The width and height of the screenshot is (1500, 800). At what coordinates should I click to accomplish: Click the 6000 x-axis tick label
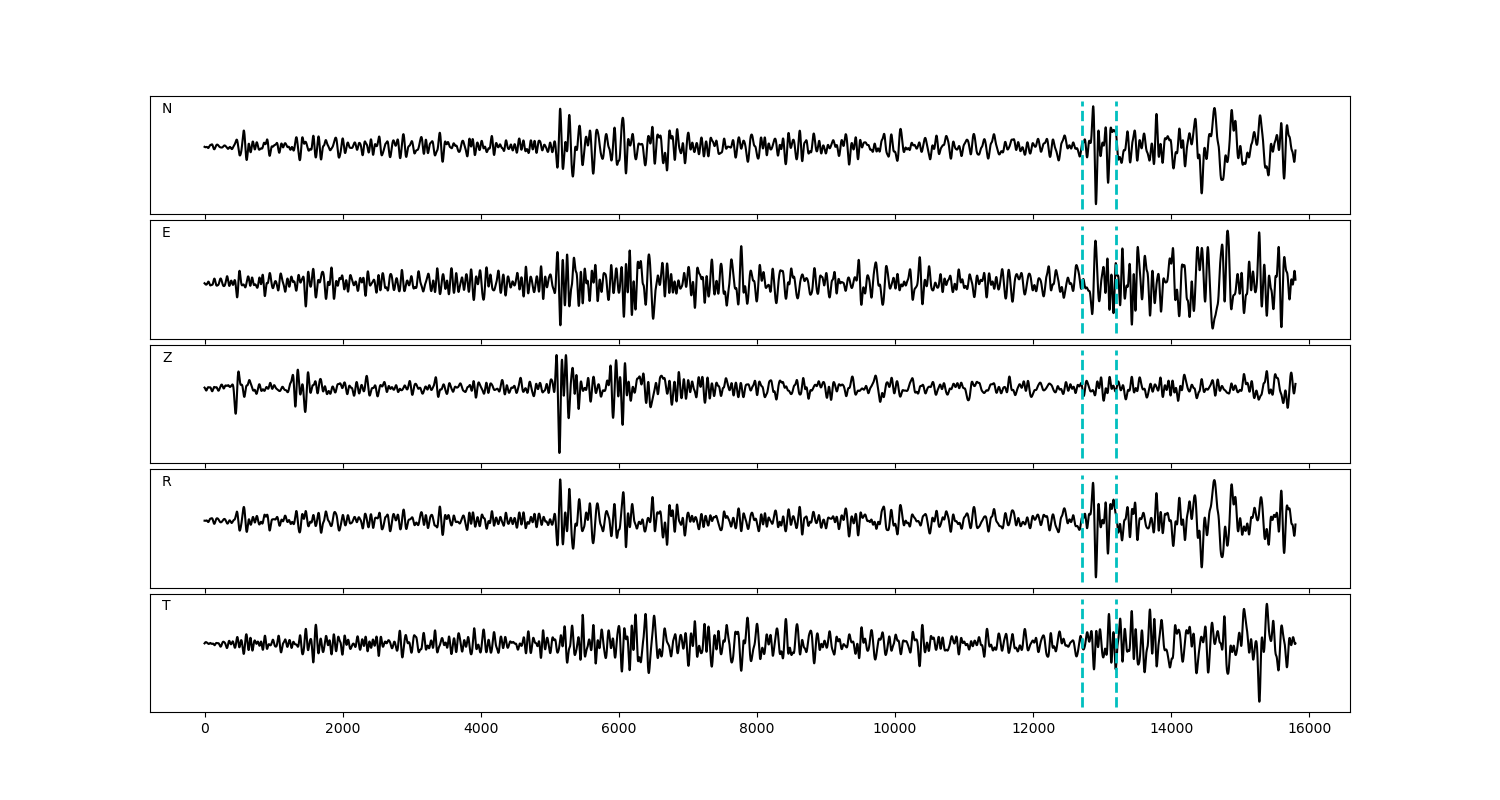pyautogui.click(x=619, y=729)
